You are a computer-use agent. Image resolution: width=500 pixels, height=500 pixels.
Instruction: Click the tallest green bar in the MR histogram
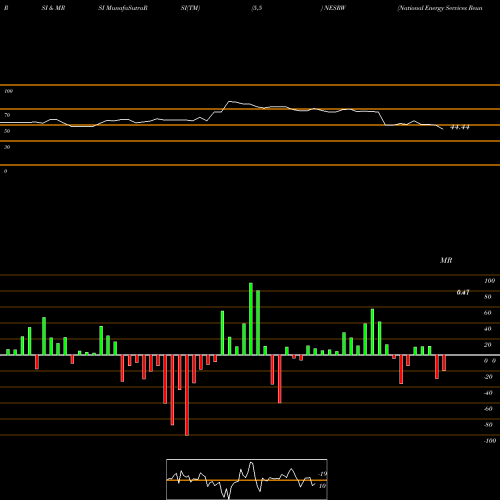[x=251, y=319]
